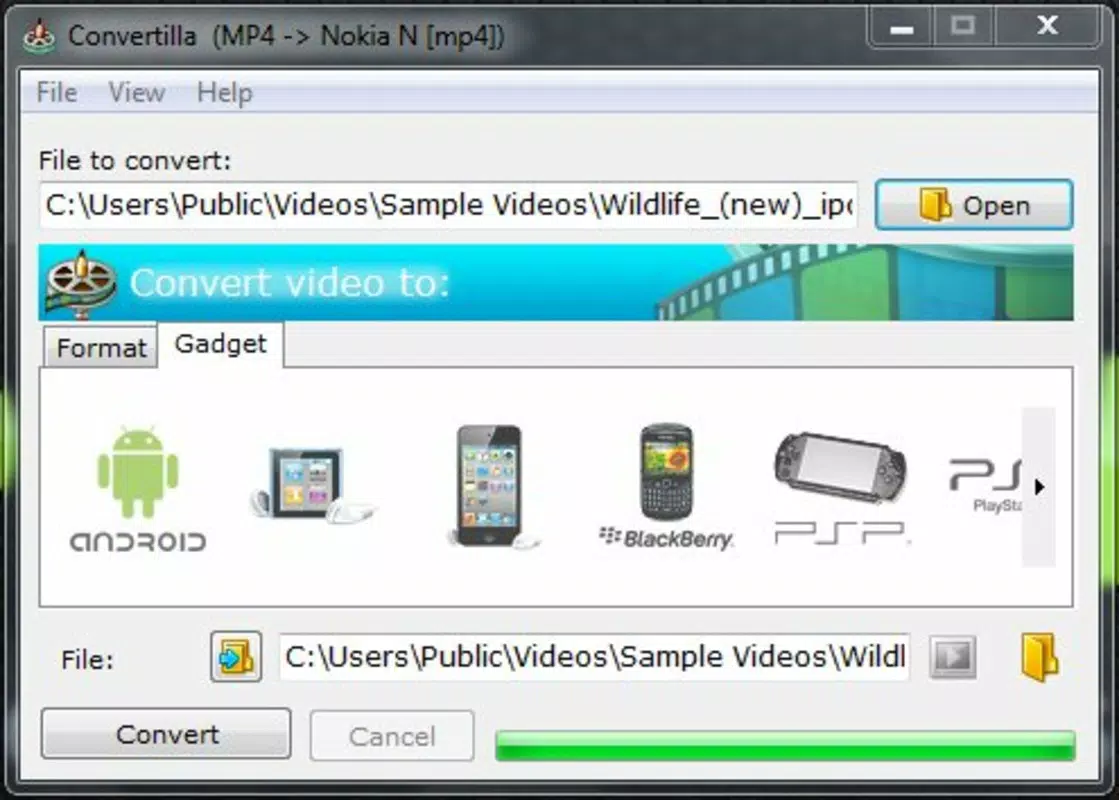The image size is (1119, 800).
Task: Close the Convertilla window
Action: click(1048, 27)
